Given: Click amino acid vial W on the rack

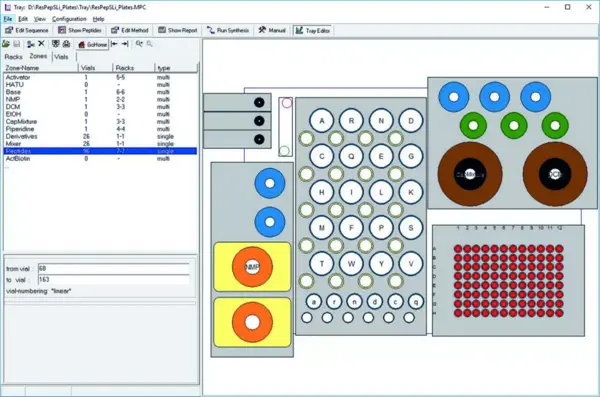Looking at the screenshot, I should pyautogui.click(x=351, y=263).
